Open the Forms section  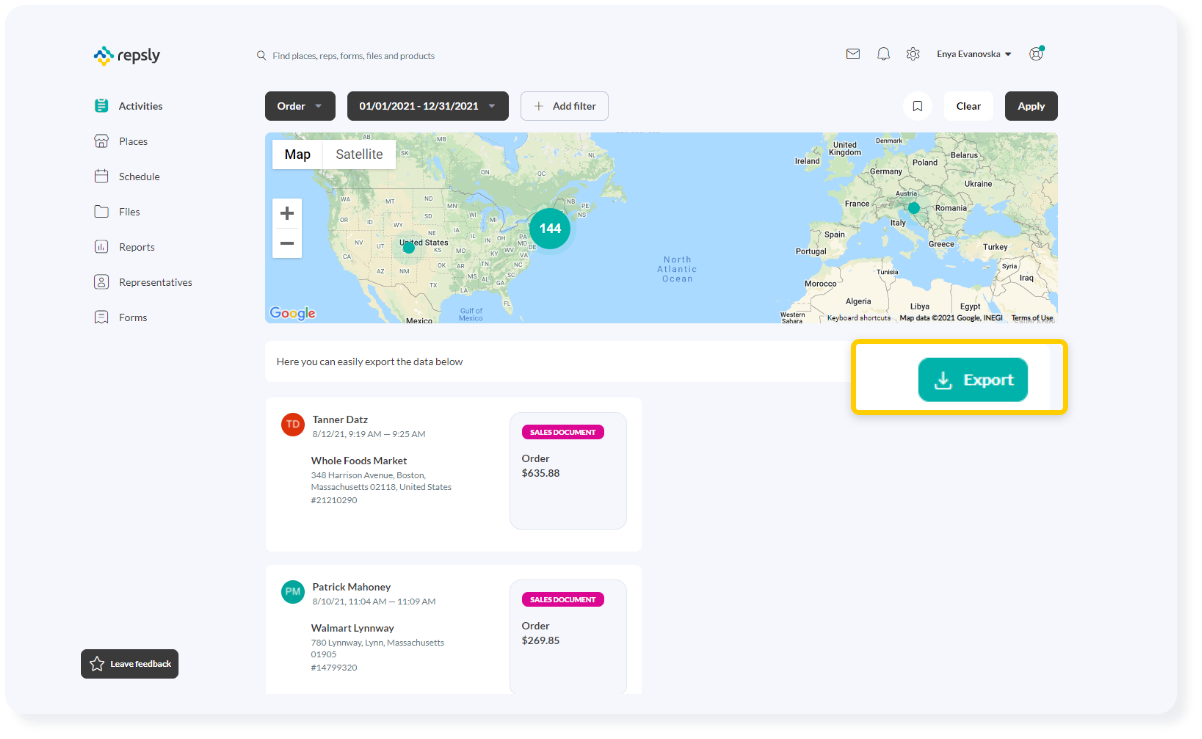click(120, 317)
